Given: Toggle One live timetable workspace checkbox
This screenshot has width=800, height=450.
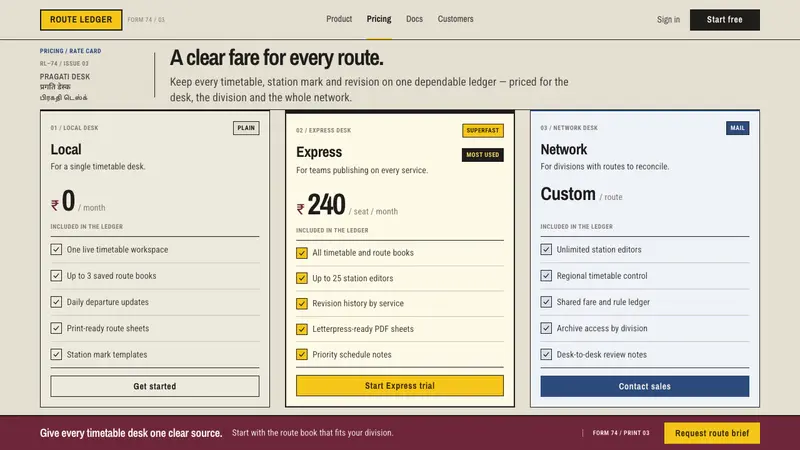Looking at the screenshot, I should [56, 249].
